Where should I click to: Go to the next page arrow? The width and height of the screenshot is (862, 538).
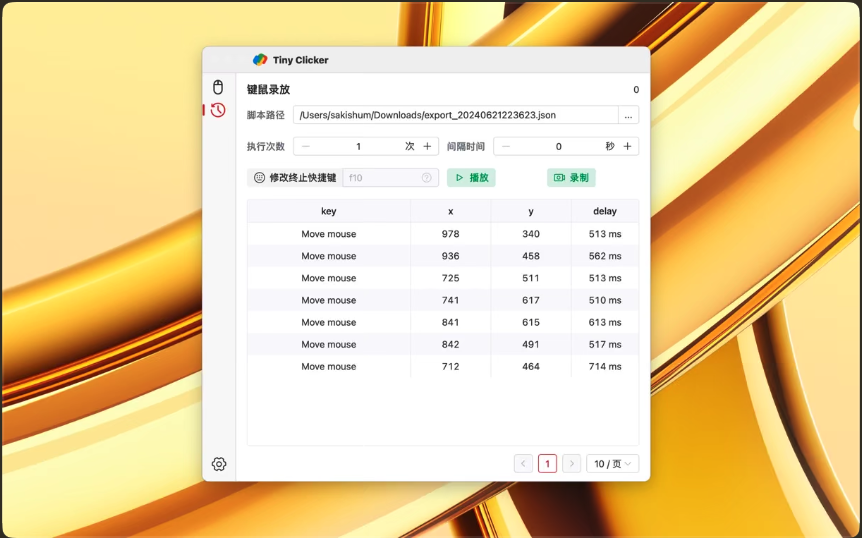571,464
